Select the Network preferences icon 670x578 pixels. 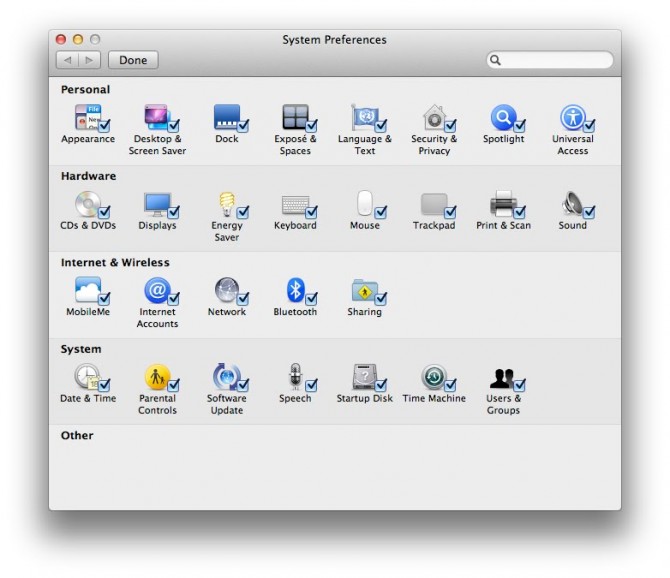[225, 290]
